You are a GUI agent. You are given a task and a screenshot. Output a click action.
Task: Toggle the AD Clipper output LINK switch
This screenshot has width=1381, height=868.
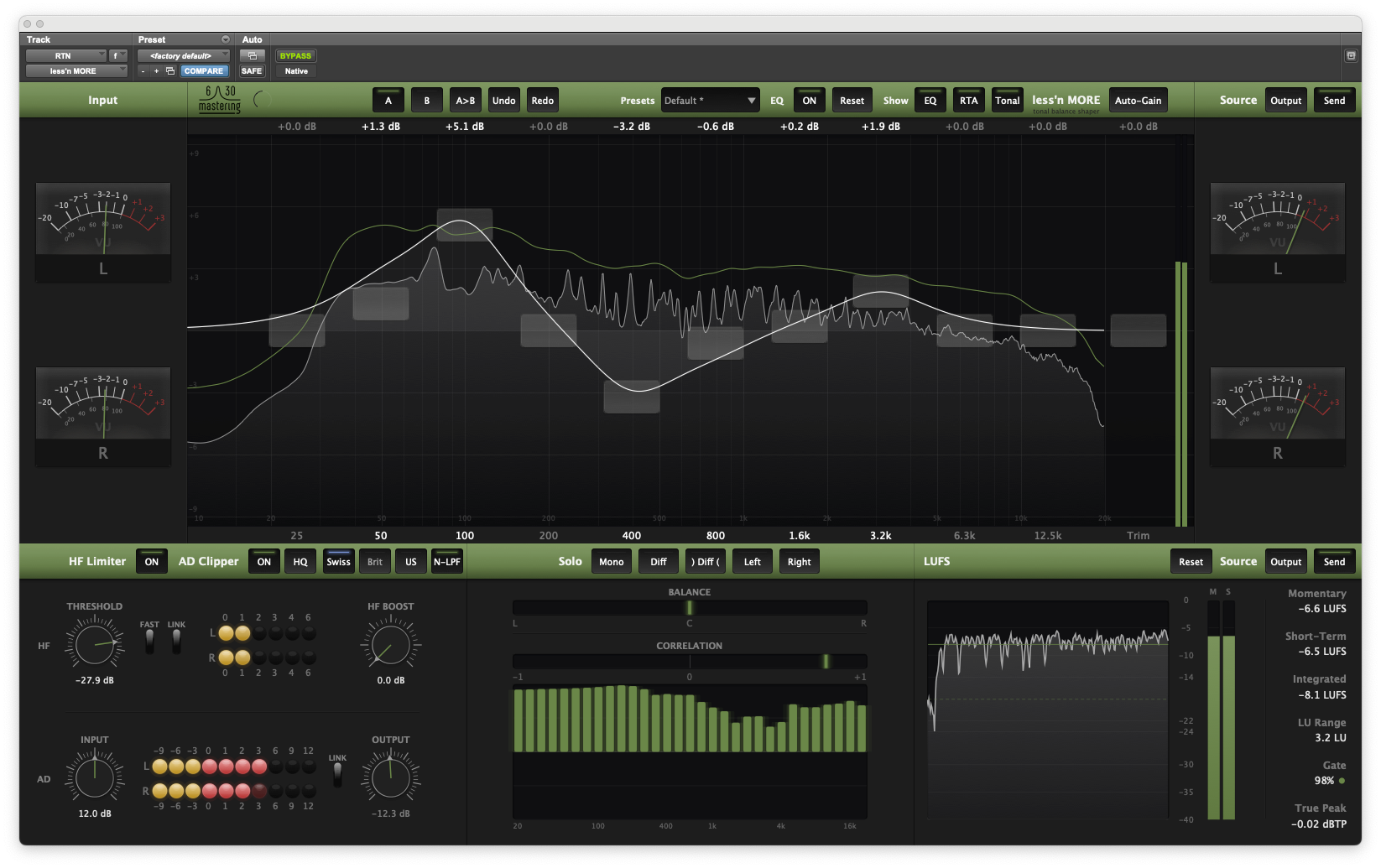(337, 776)
